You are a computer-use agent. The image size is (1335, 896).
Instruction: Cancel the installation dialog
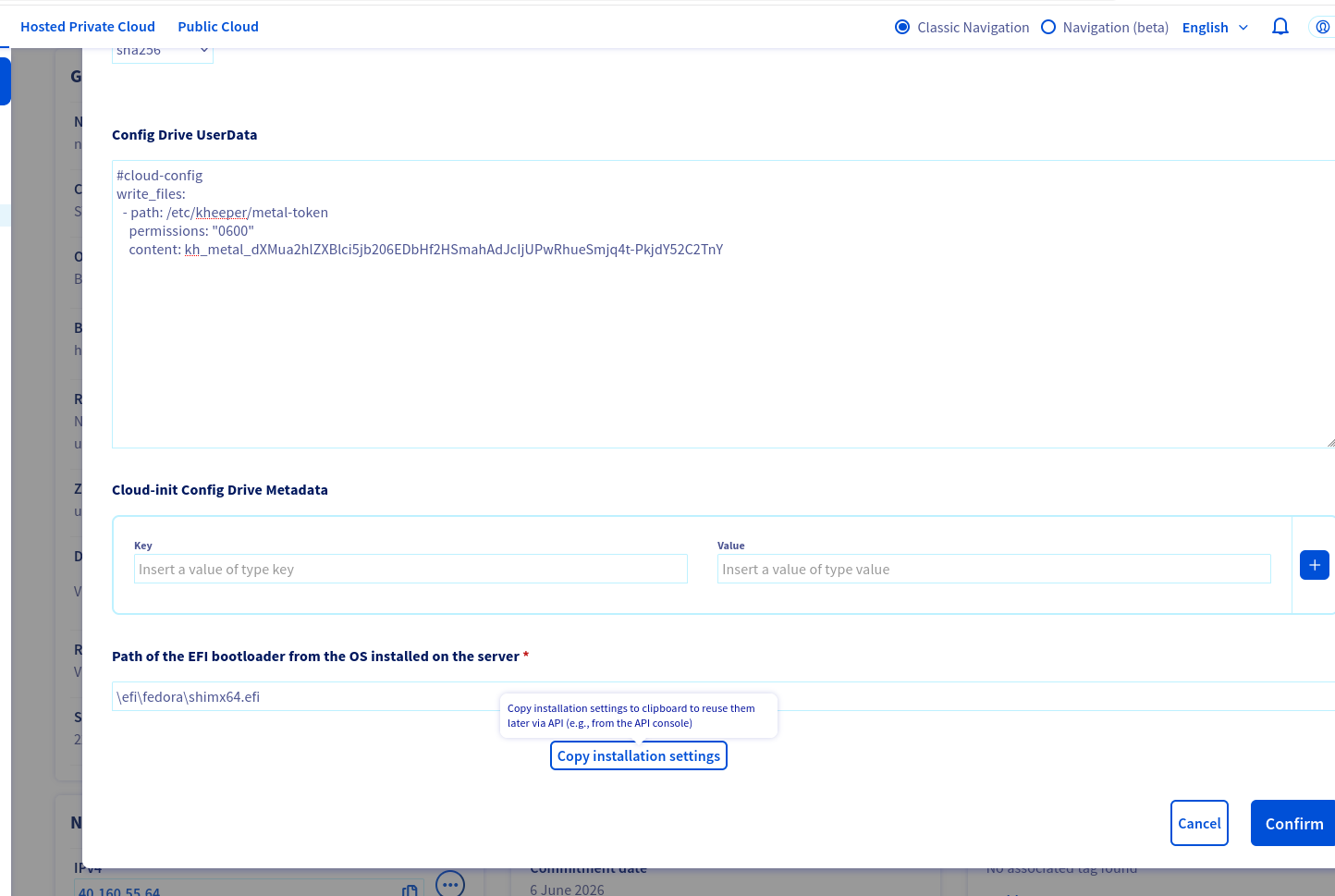(1199, 823)
